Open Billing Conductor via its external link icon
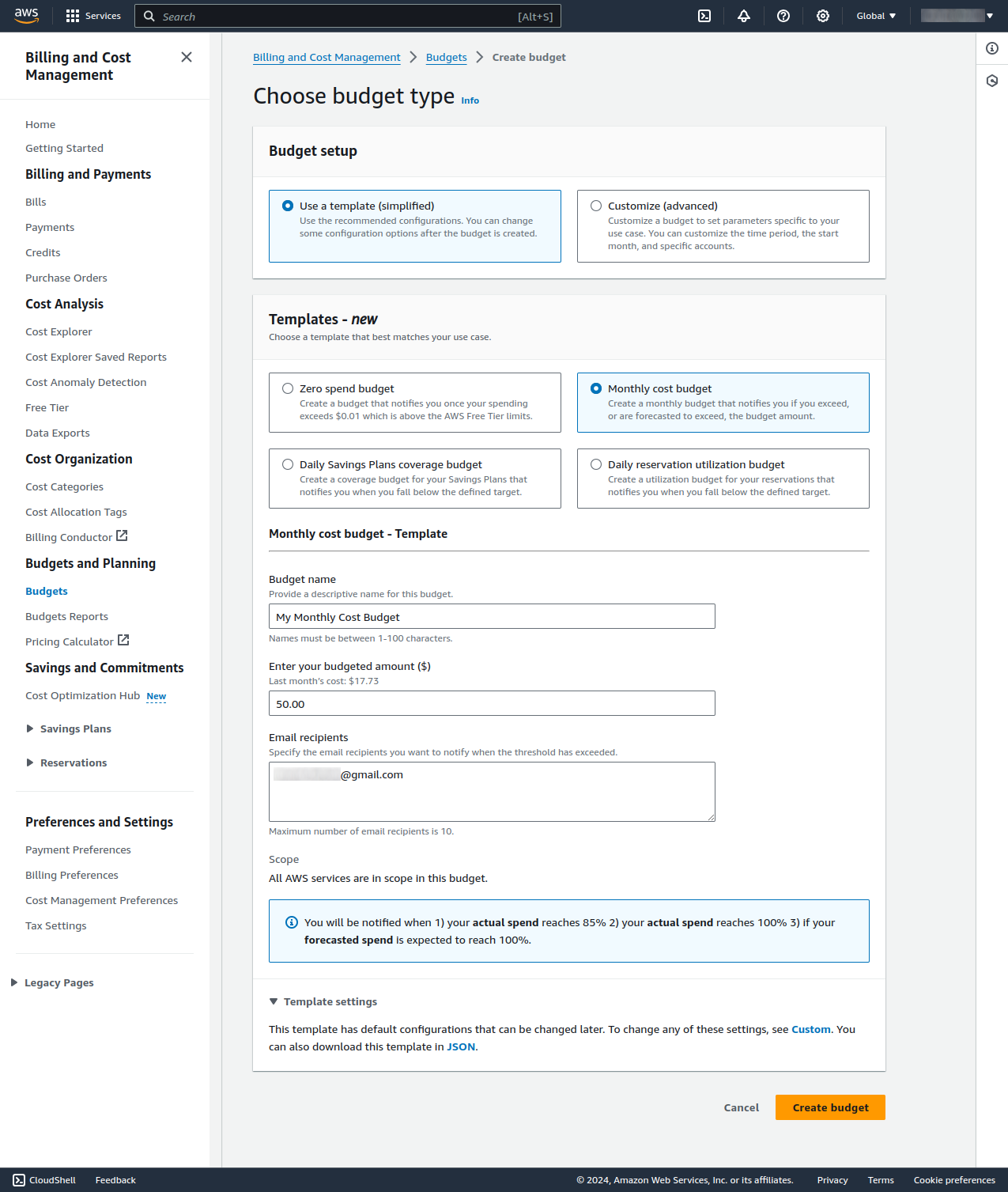Screen dimensions: 1008x1192 pos(122,535)
